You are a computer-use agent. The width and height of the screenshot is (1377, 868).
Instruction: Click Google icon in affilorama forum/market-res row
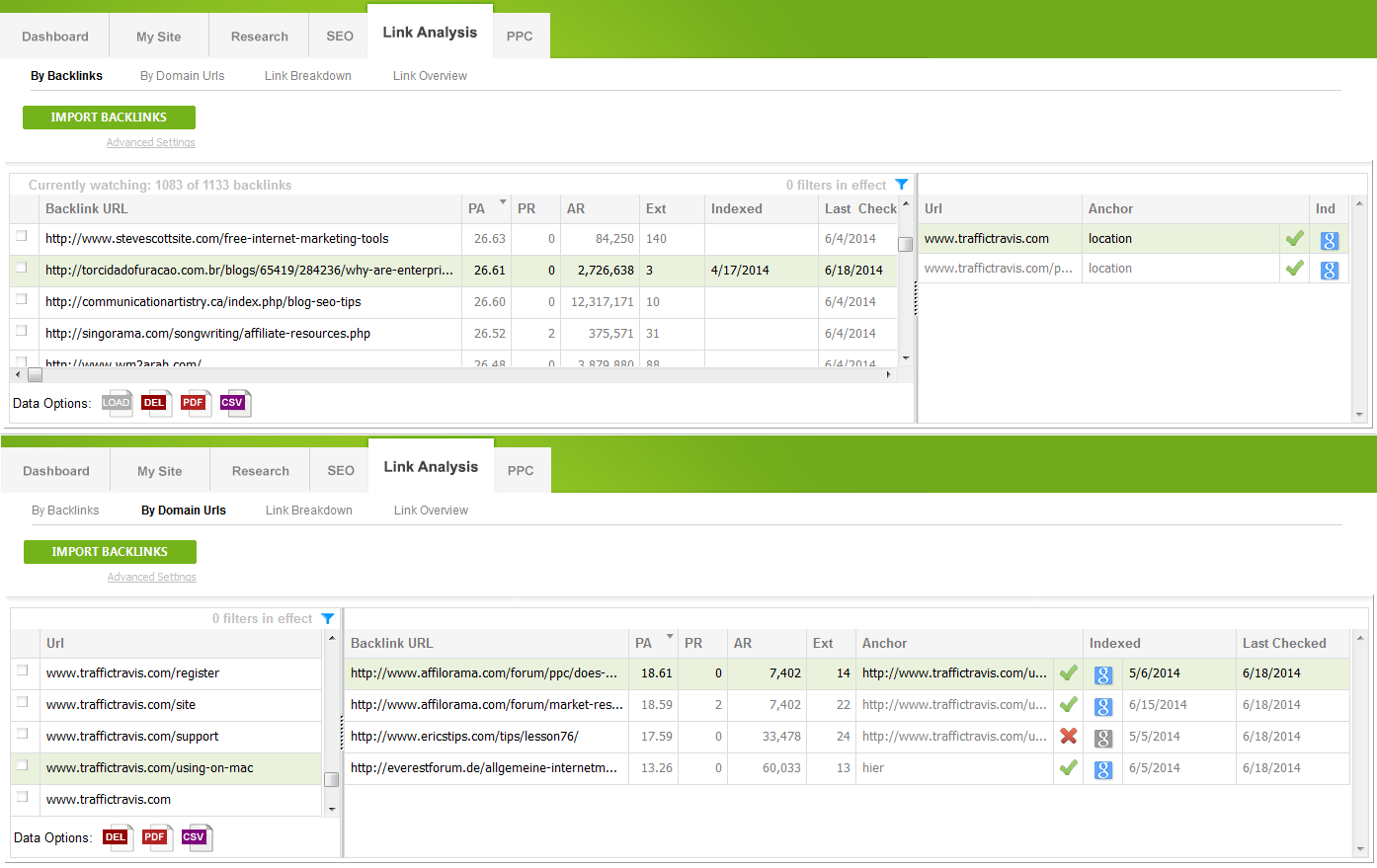[1103, 707]
